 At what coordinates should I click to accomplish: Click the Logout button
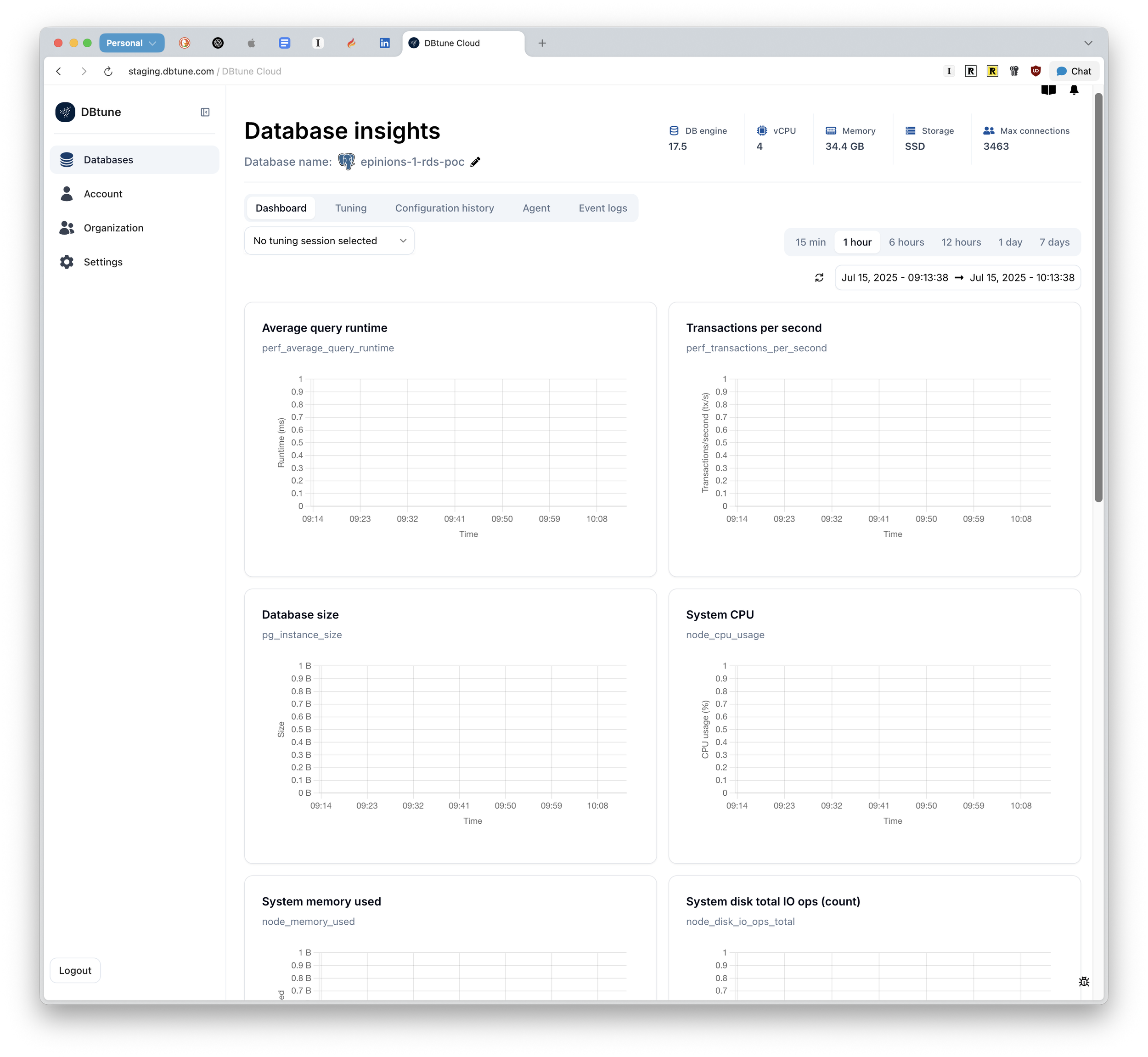coord(75,970)
